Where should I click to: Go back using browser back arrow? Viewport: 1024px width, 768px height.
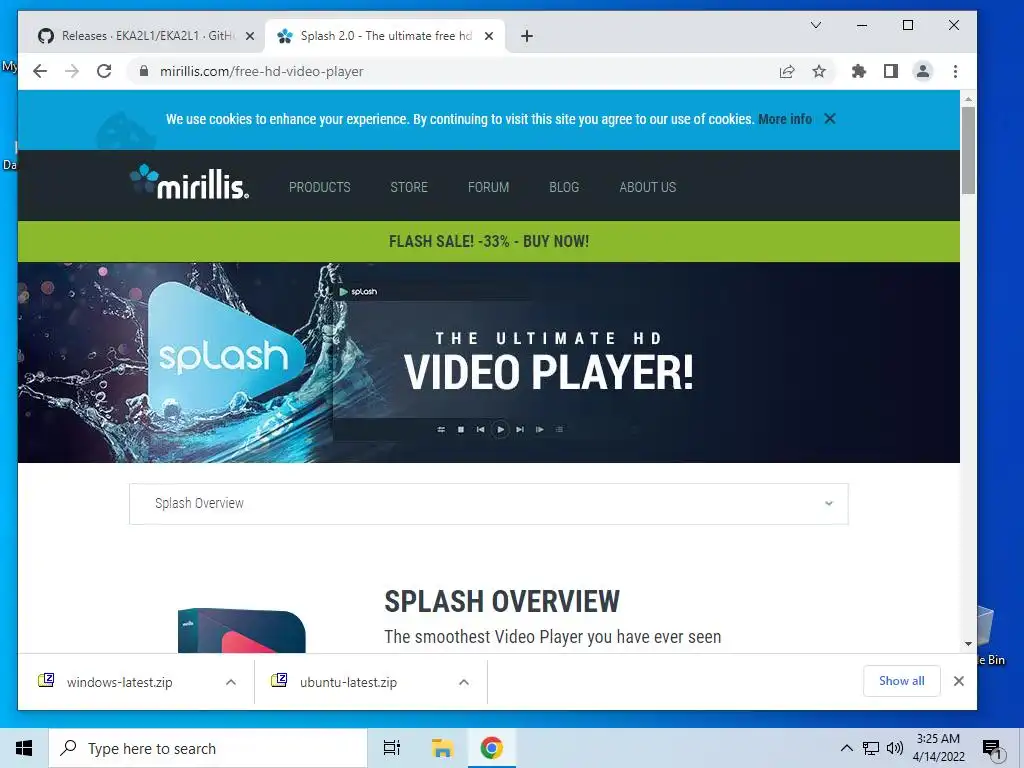click(x=40, y=71)
